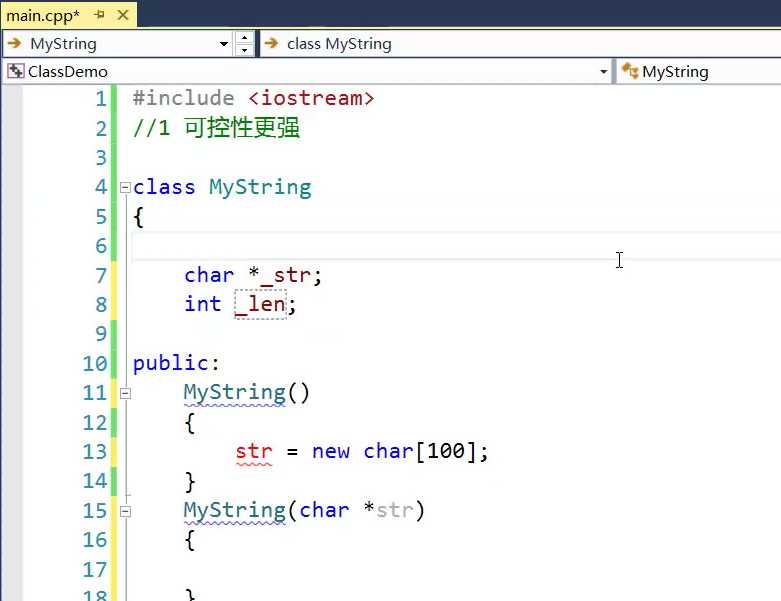The width and height of the screenshot is (781, 601).
Task: Close the main.cpp tab
Action: pyautogui.click(x=123, y=15)
